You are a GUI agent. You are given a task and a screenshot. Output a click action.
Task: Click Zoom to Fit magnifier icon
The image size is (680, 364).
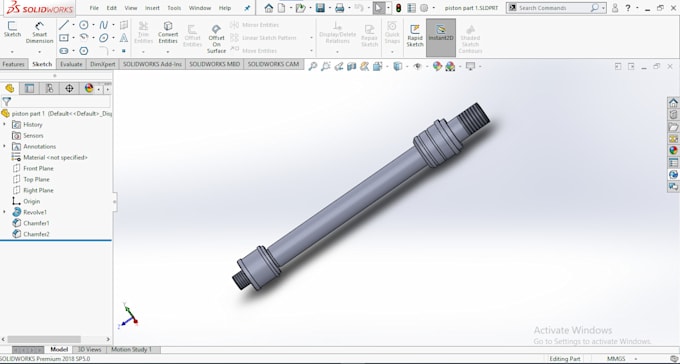[312, 66]
